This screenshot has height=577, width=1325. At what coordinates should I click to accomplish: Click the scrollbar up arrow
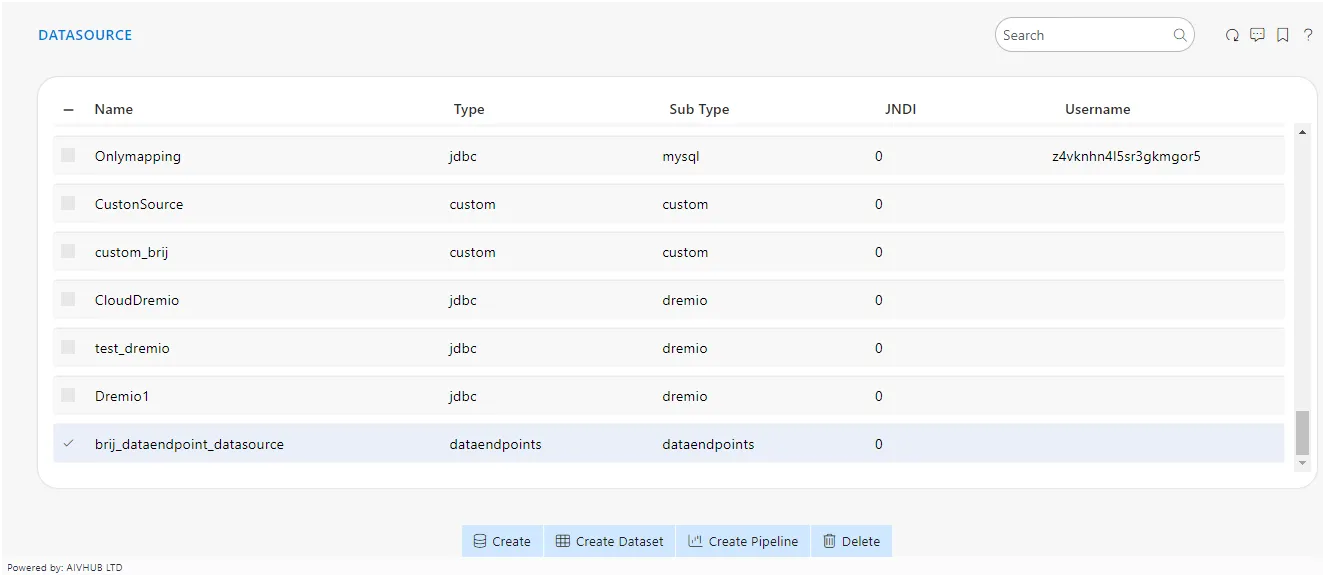point(1302,132)
